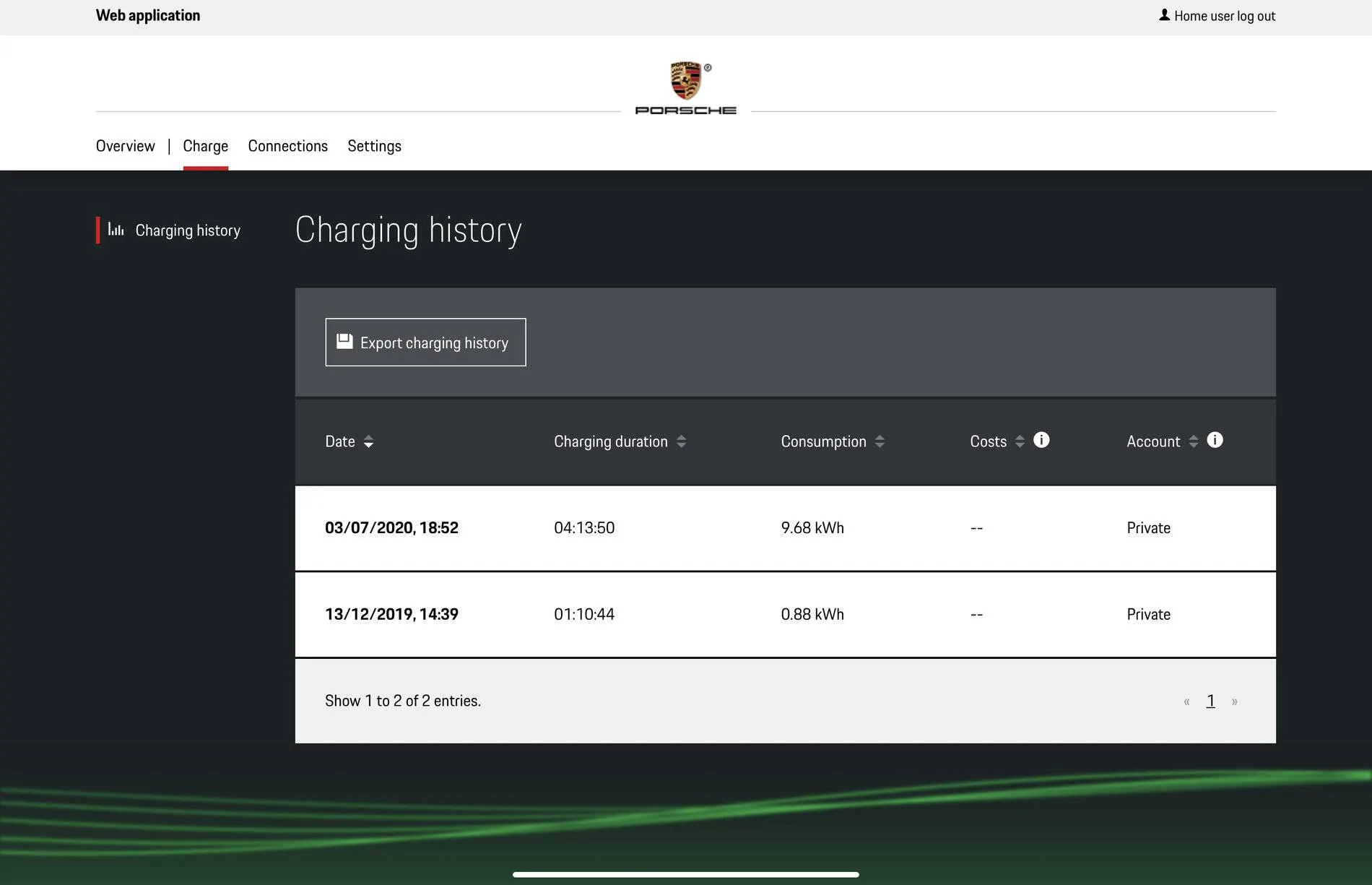
Task: Sort by Costs arrows
Action: (1020, 441)
